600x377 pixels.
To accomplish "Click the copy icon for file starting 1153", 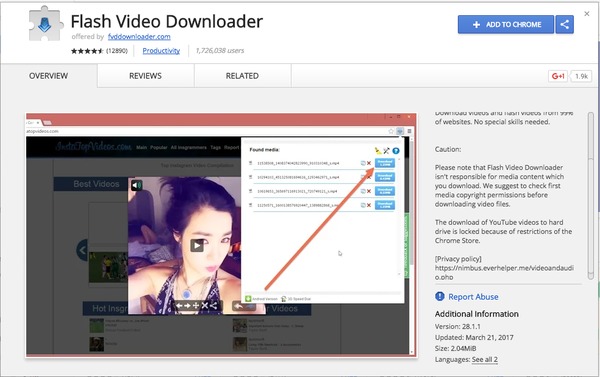I will [x=363, y=163].
